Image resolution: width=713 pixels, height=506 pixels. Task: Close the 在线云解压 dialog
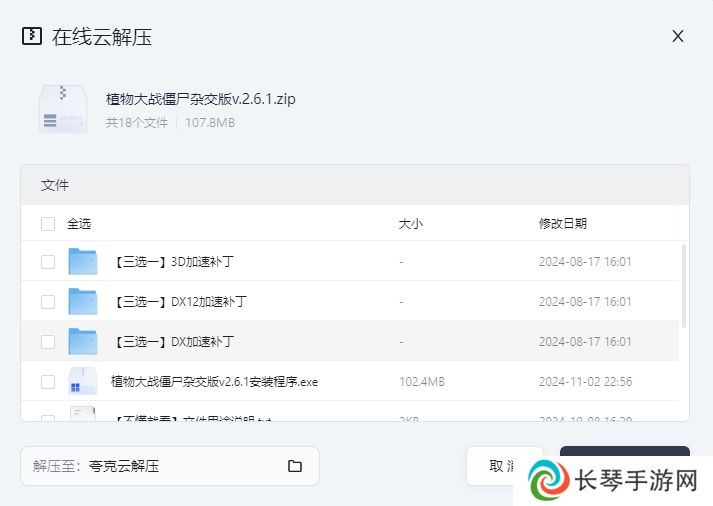(x=678, y=36)
